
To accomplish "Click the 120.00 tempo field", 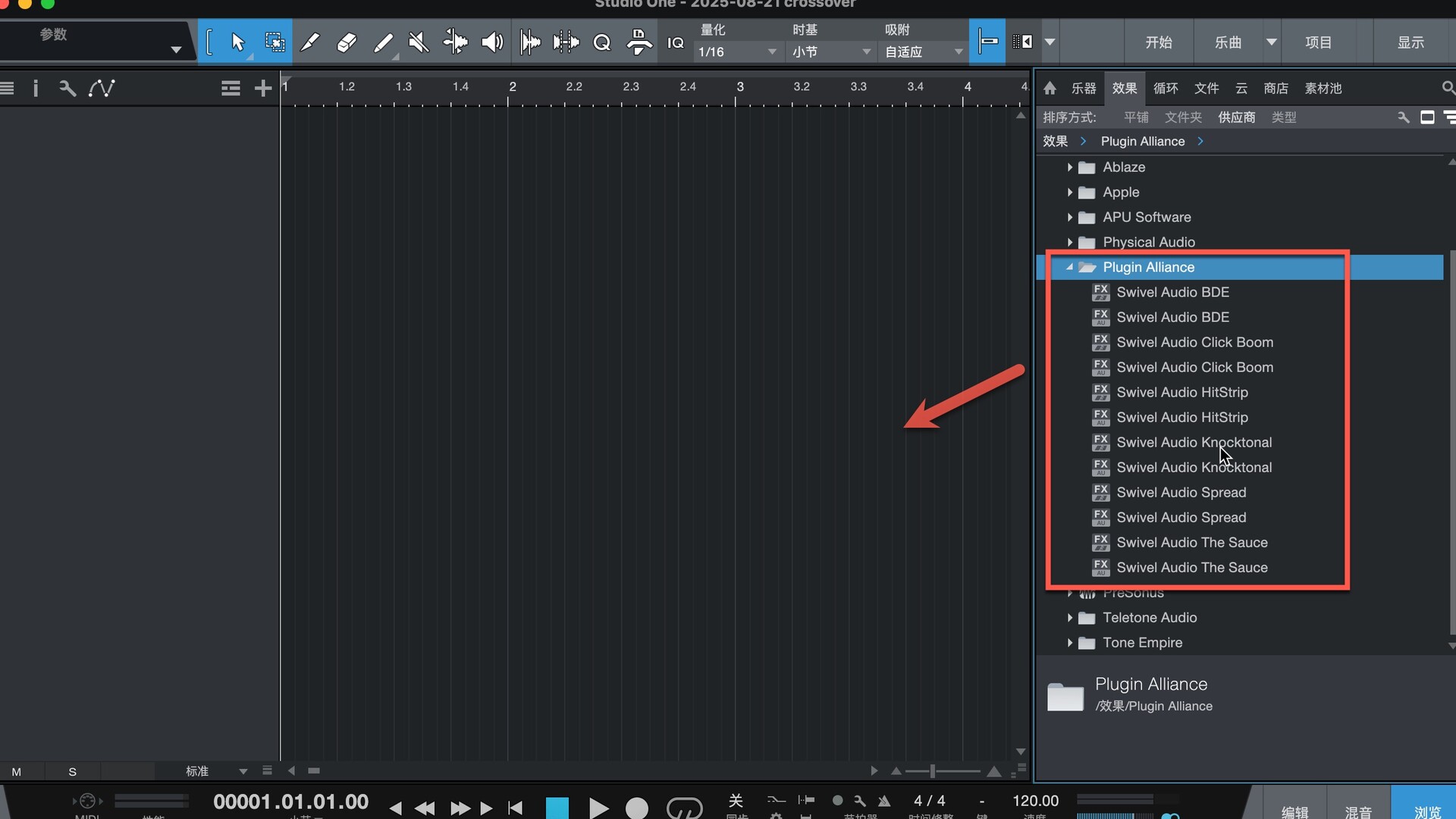I will pyautogui.click(x=1035, y=801).
